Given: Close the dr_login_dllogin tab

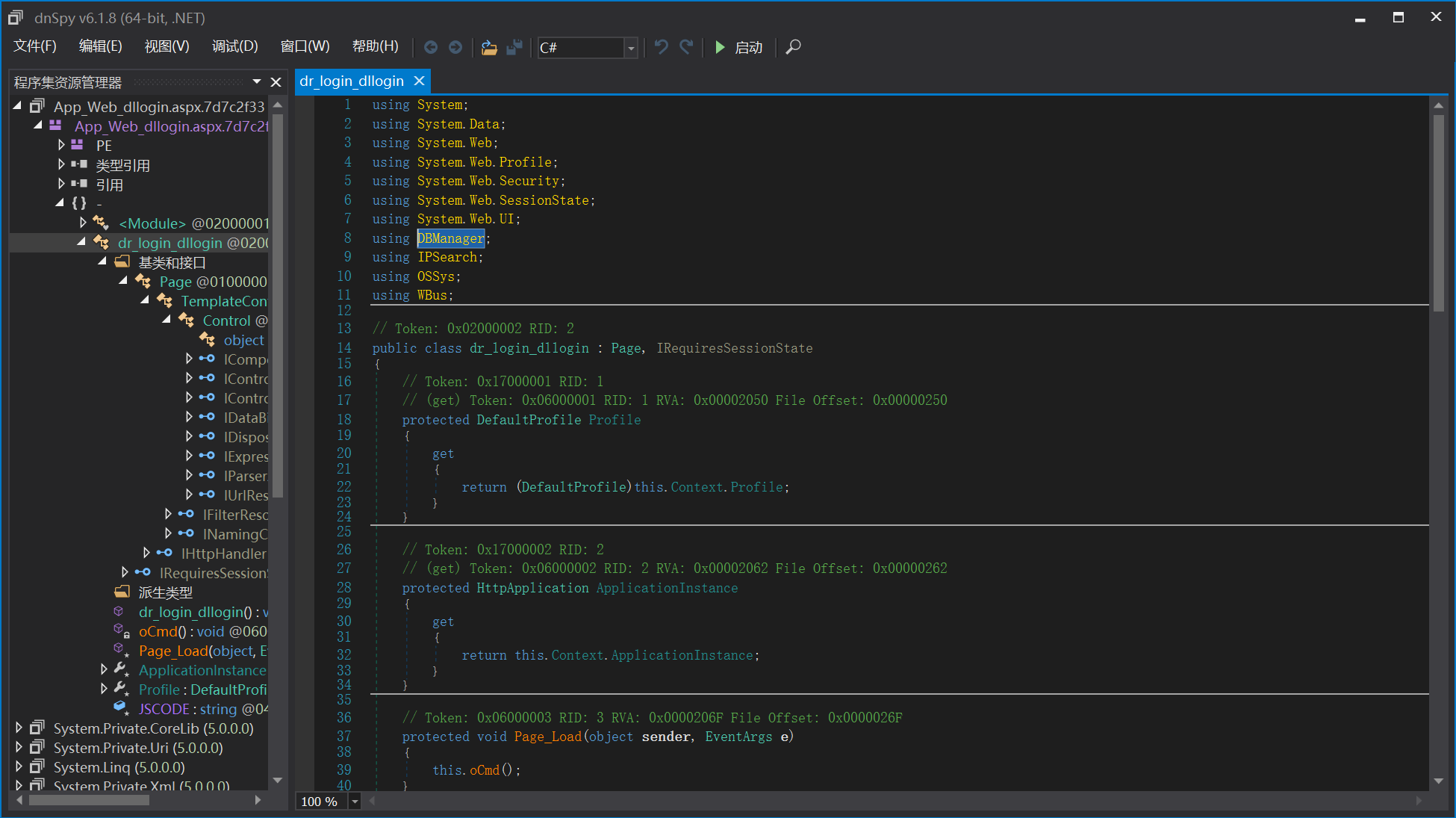Looking at the screenshot, I should point(419,81).
